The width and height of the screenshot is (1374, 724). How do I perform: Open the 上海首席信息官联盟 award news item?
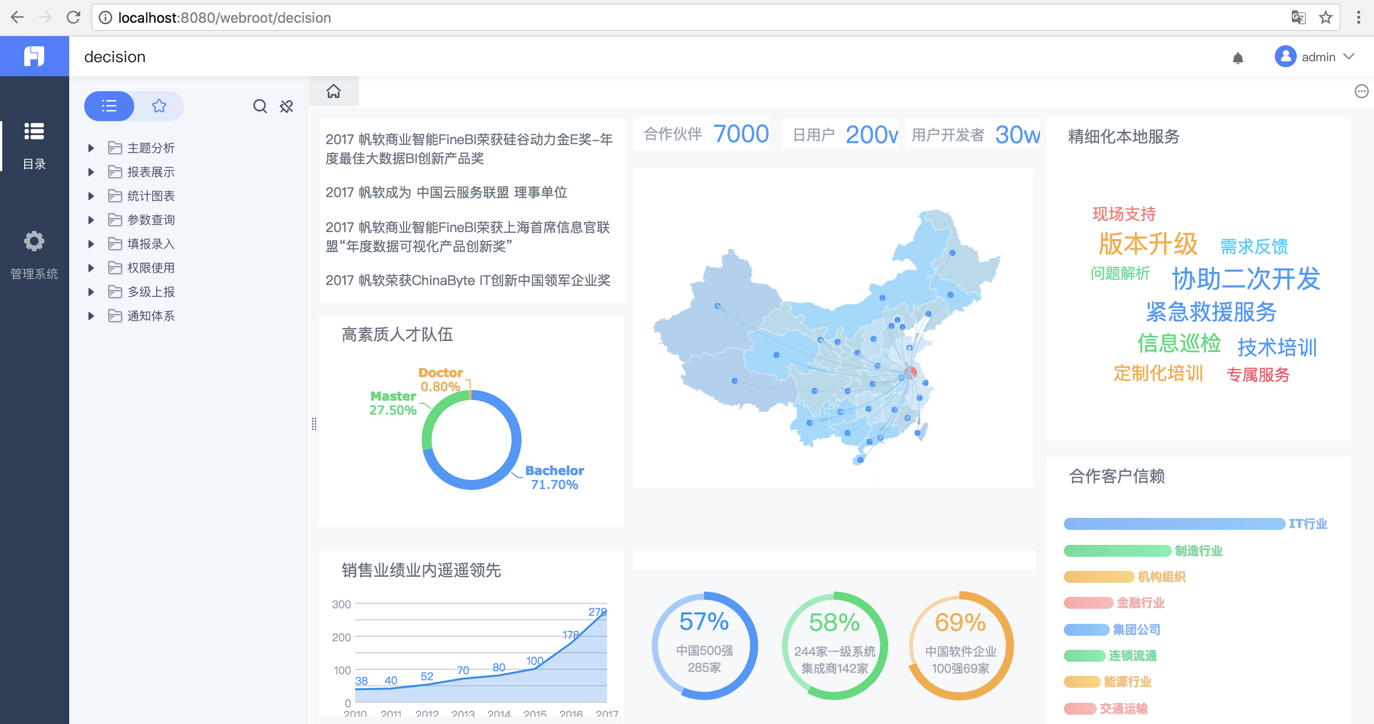tap(467, 237)
